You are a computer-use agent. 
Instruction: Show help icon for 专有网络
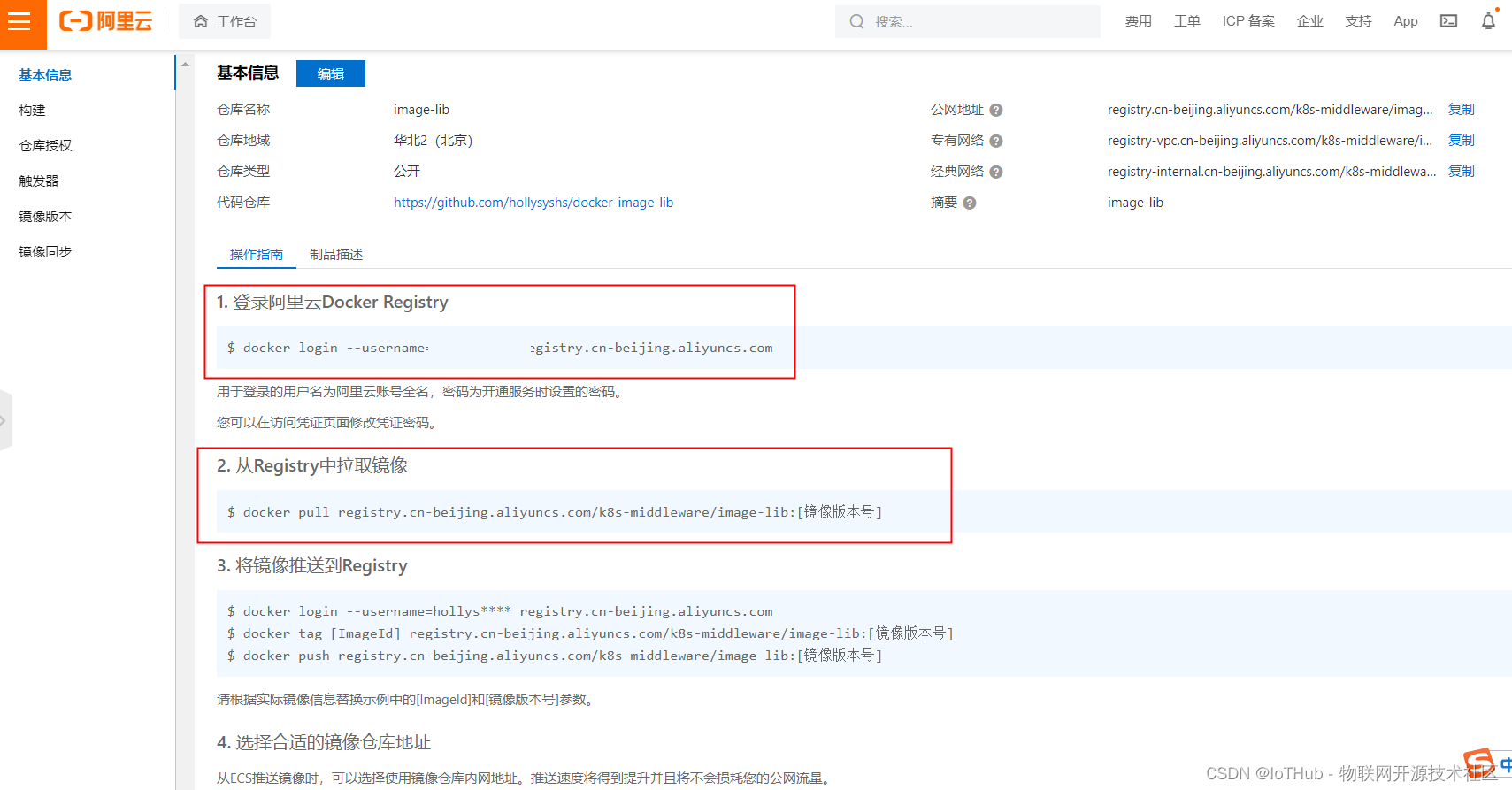pyautogui.click(x=996, y=141)
